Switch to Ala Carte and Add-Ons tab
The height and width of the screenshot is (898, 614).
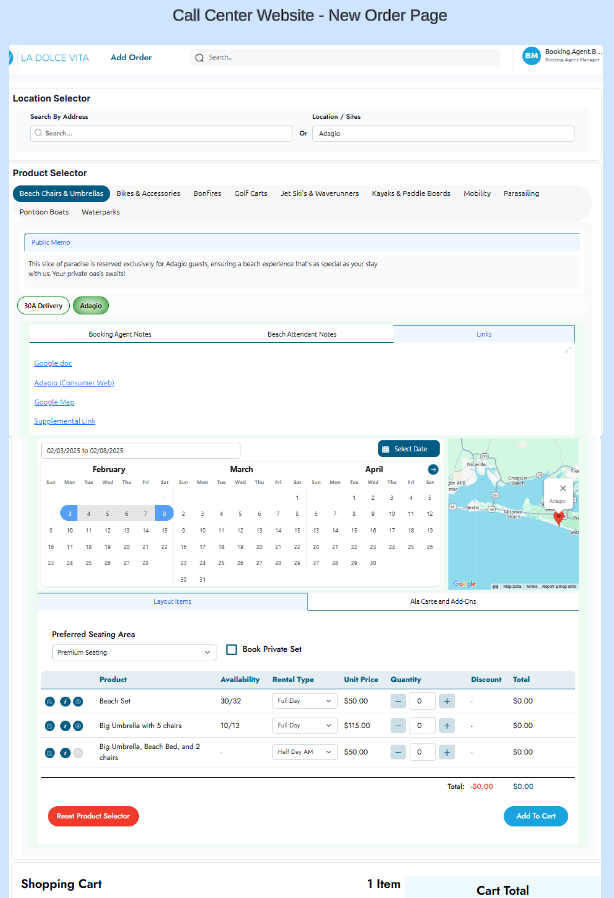click(x=442, y=602)
